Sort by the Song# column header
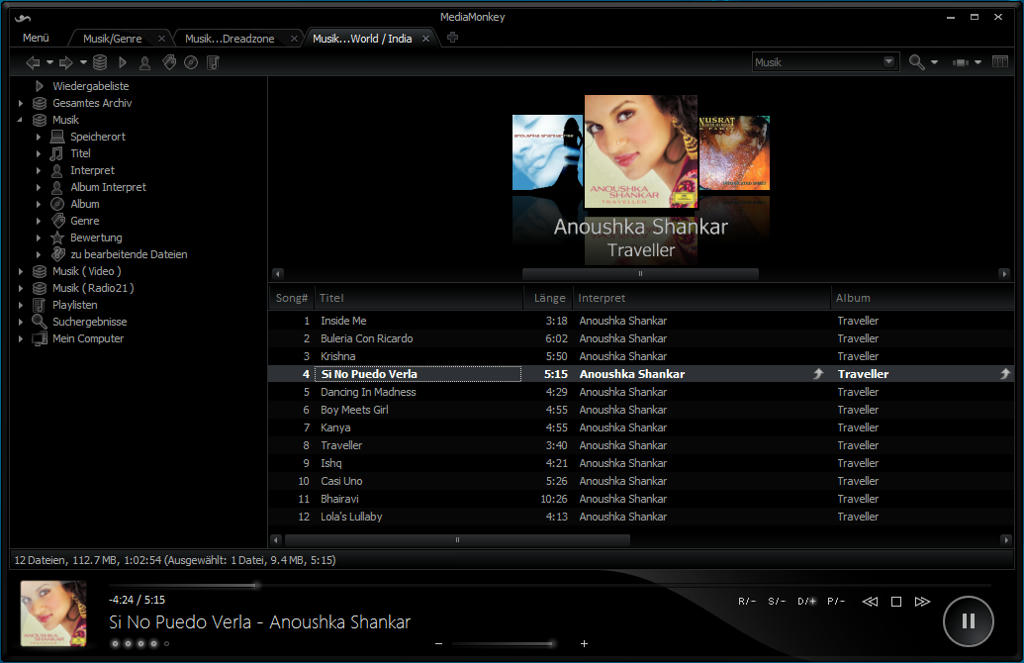Viewport: 1024px width, 663px height. point(291,298)
